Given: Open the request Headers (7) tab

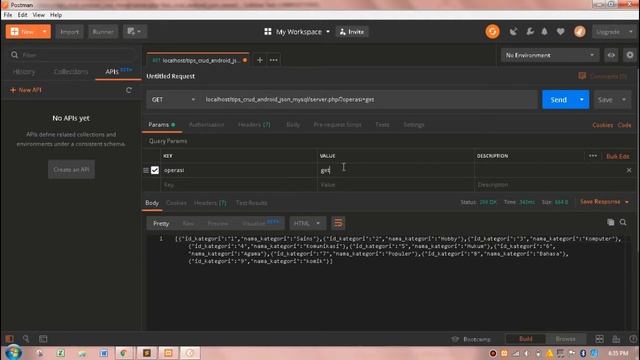Looking at the screenshot, I should pyautogui.click(x=254, y=125).
